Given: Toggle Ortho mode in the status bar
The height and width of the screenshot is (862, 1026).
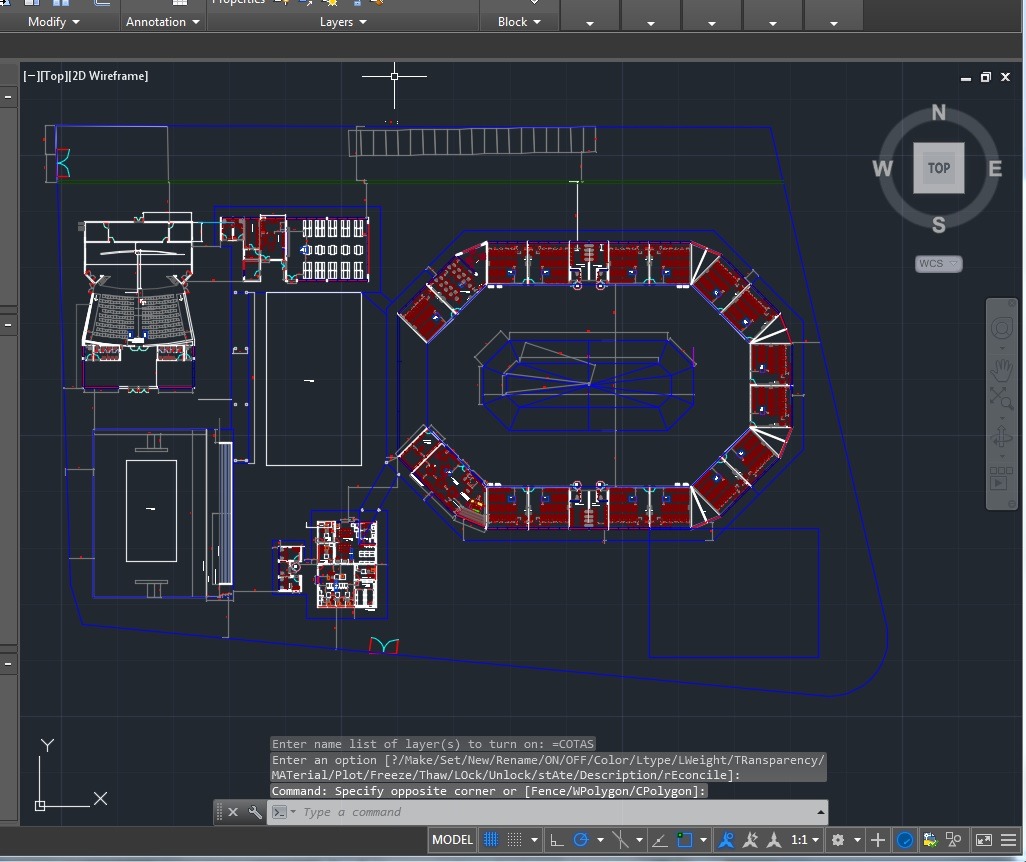Looking at the screenshot, I should point(556,840).
